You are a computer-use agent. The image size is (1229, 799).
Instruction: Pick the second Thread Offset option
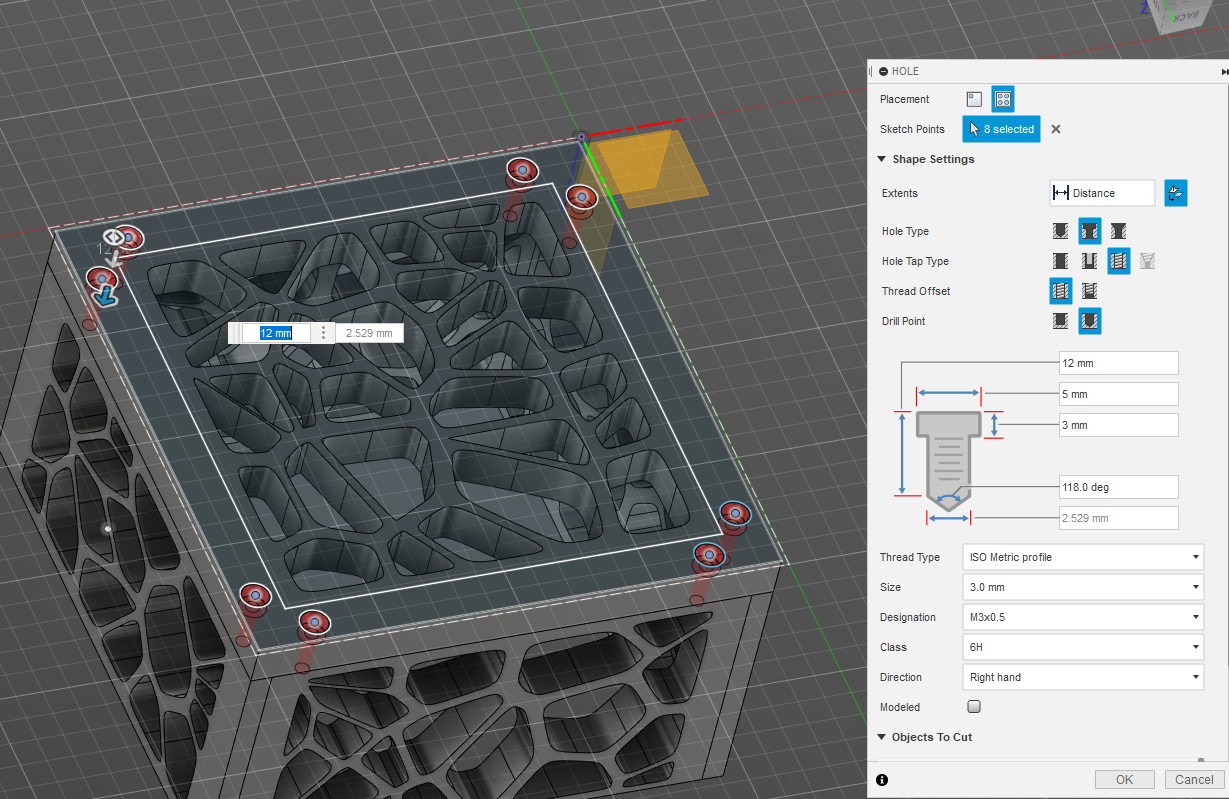tap(1089, 291)
